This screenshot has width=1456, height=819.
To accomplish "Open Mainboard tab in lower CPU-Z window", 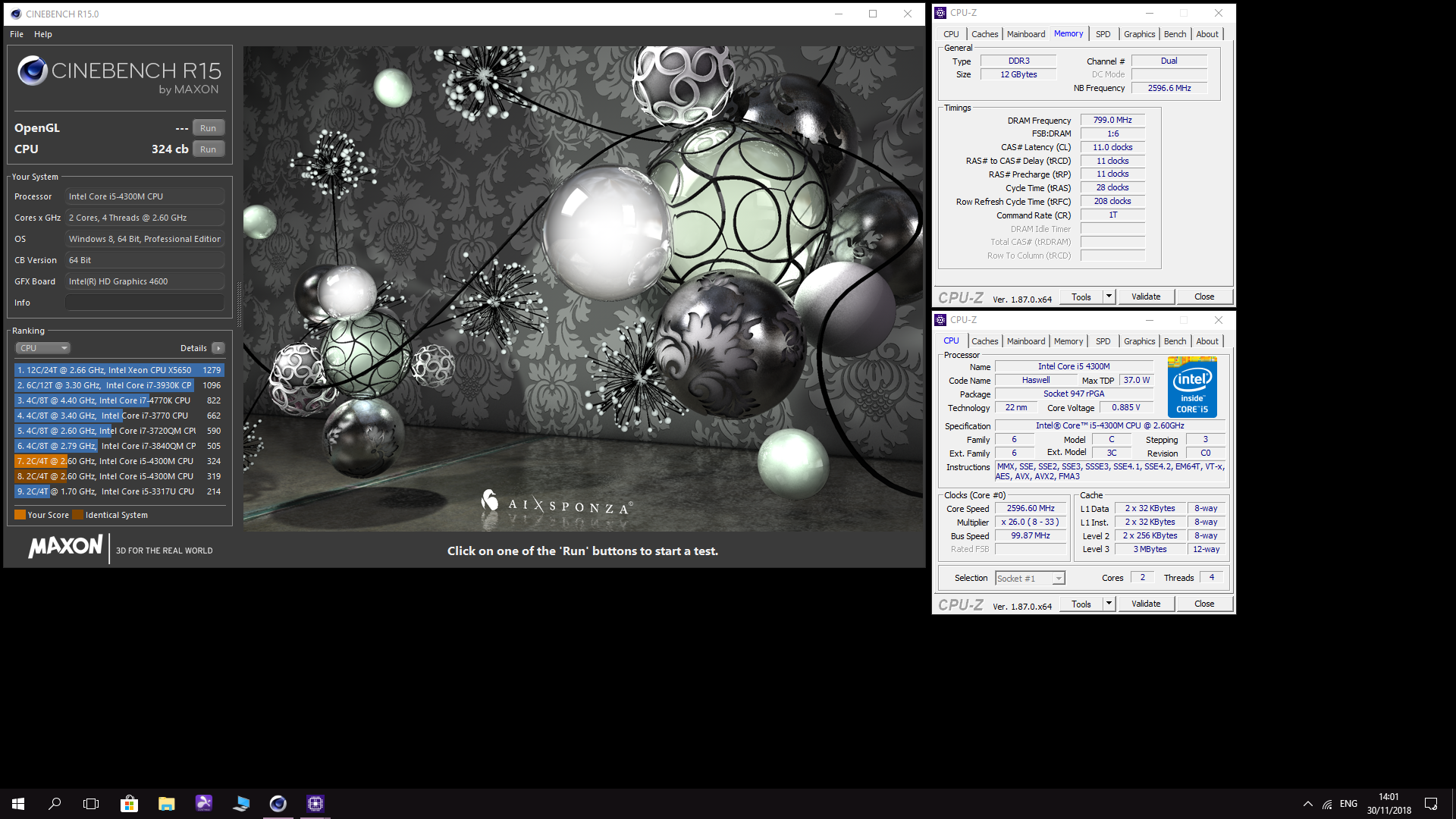I will coord(1025,341).
